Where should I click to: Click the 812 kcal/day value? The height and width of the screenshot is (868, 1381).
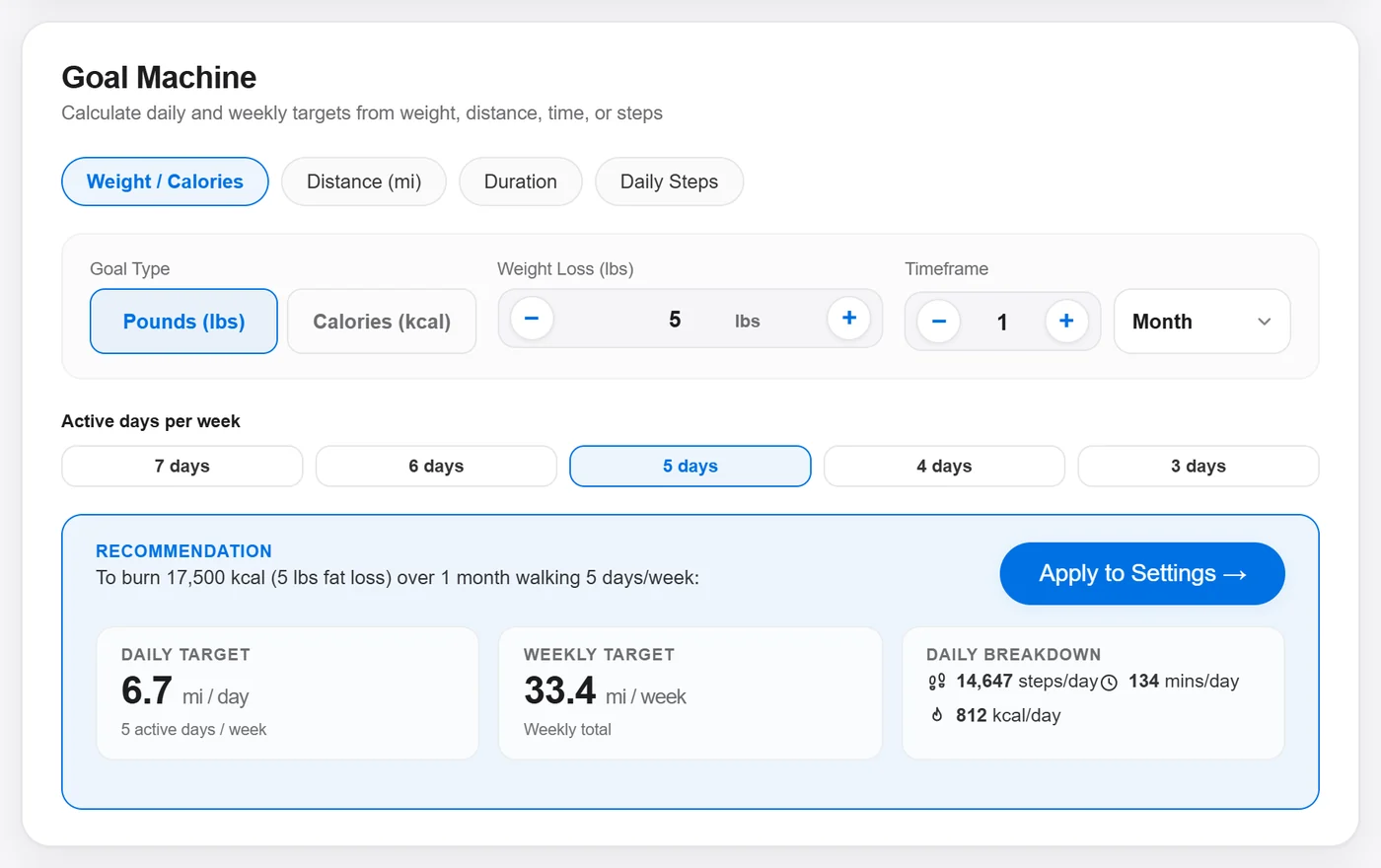click(1008, 715)
